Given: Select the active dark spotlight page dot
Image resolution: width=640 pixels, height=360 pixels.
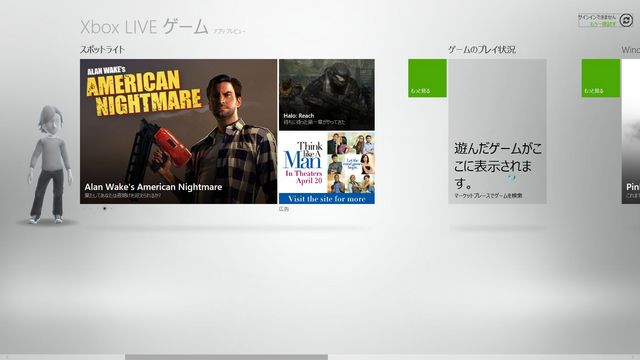Looking at the screenshot, I should point(104,209).
